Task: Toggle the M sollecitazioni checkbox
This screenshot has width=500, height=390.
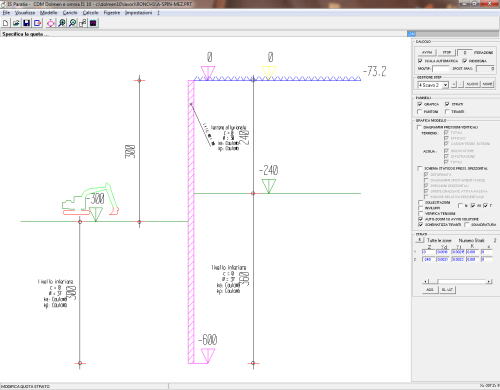Action: click(473, 205)
